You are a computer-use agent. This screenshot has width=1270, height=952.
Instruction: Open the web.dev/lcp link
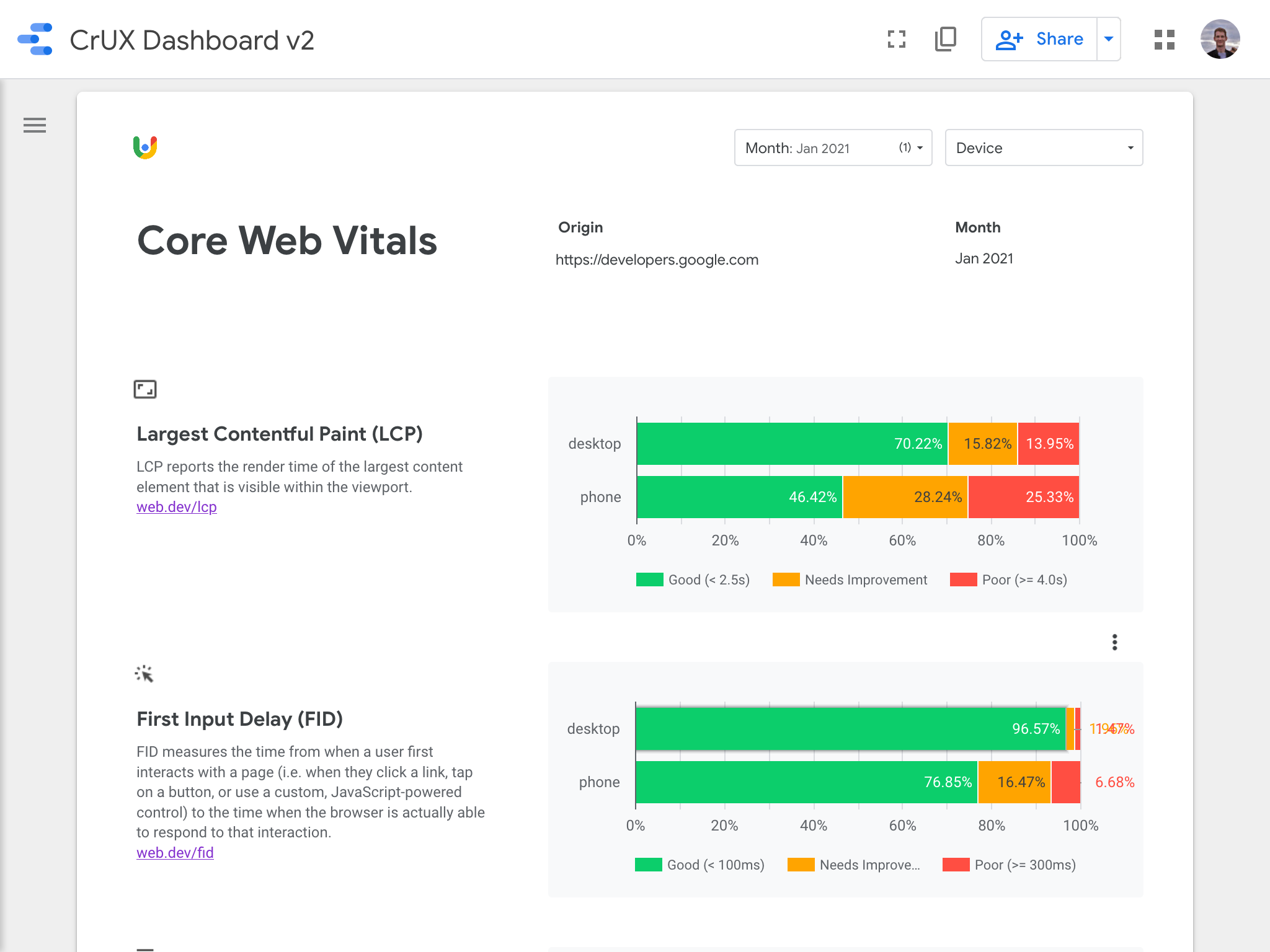(x=177, y=507)
